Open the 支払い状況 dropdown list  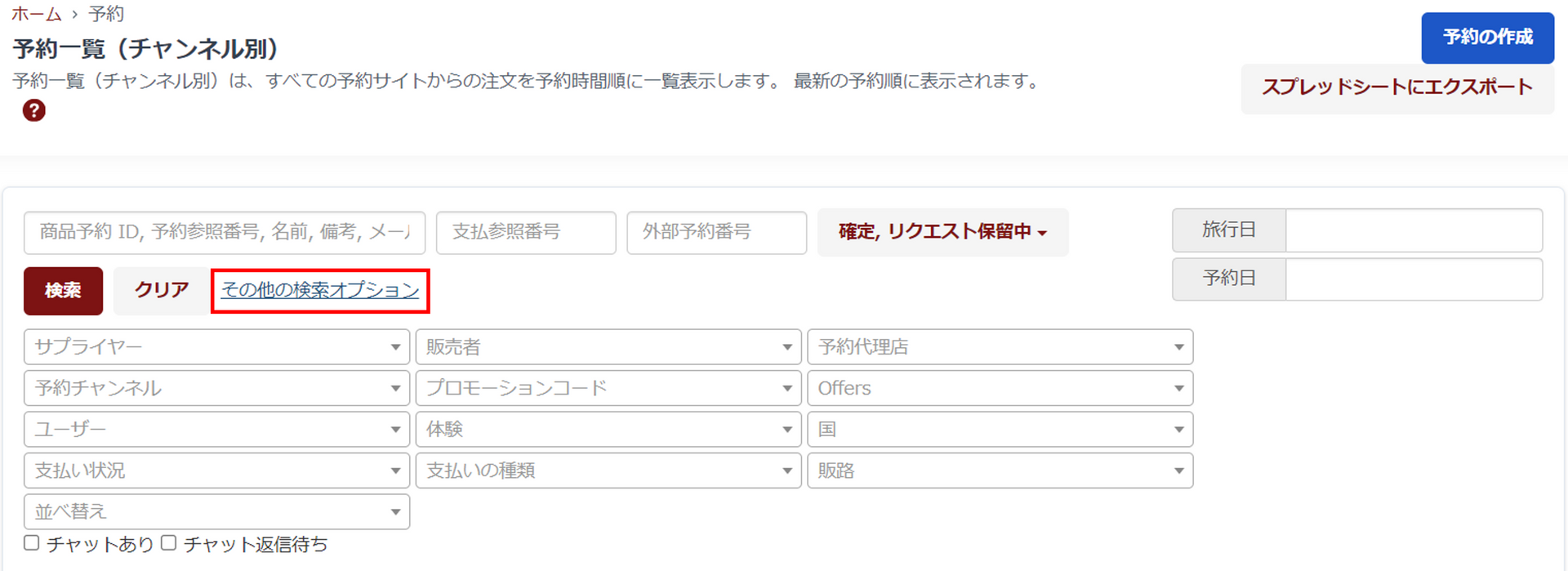point(216,471)
